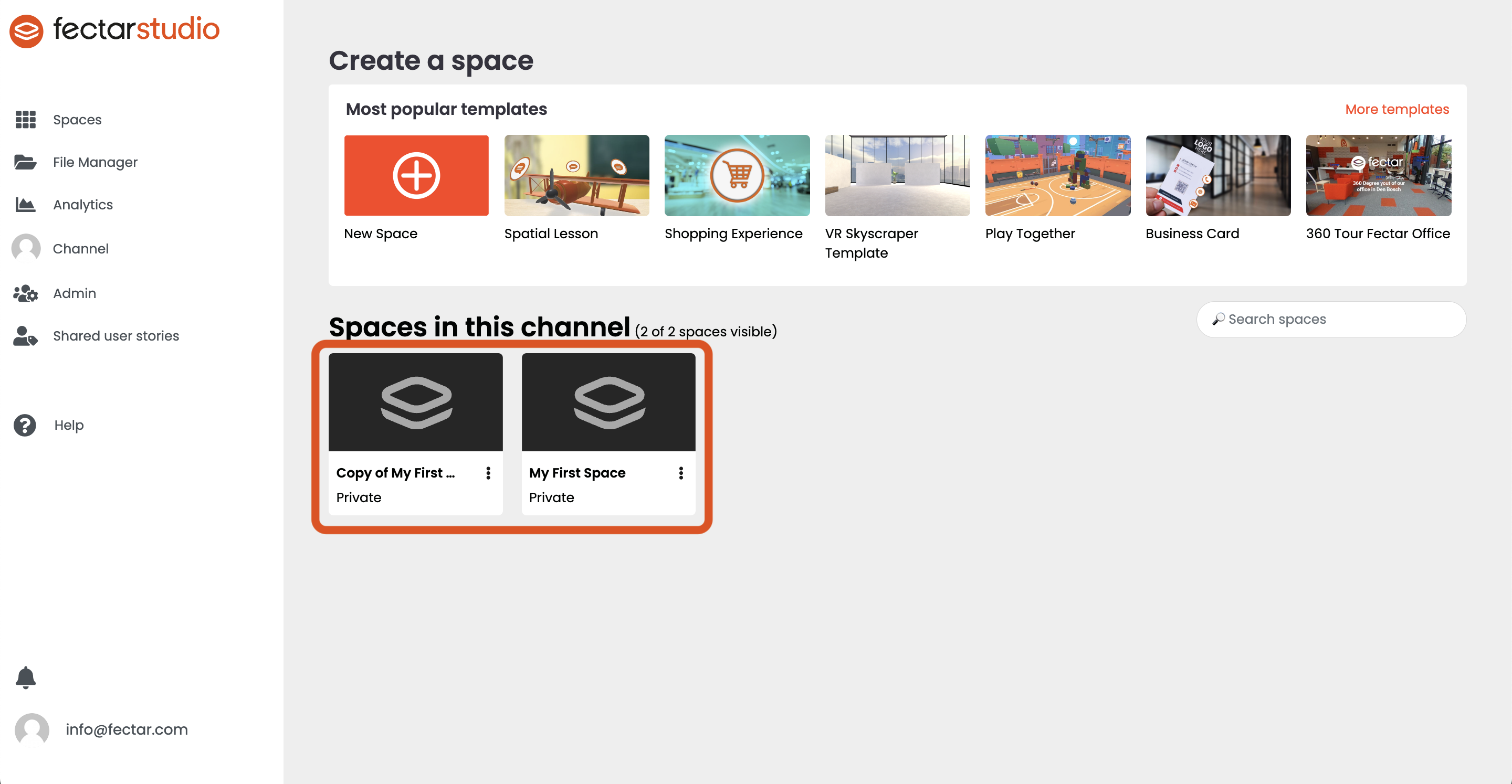Click the Shared user stories icon
Image resolution: width=1512 pixels, height=784 pixels.
click(x=25, y=336)
